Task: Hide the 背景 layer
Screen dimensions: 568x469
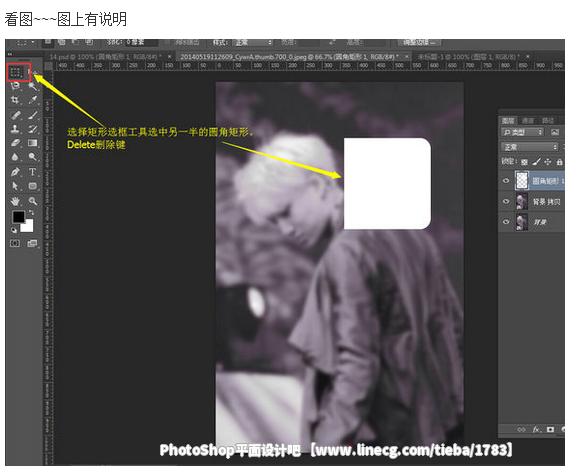Action: click(506, 222)
